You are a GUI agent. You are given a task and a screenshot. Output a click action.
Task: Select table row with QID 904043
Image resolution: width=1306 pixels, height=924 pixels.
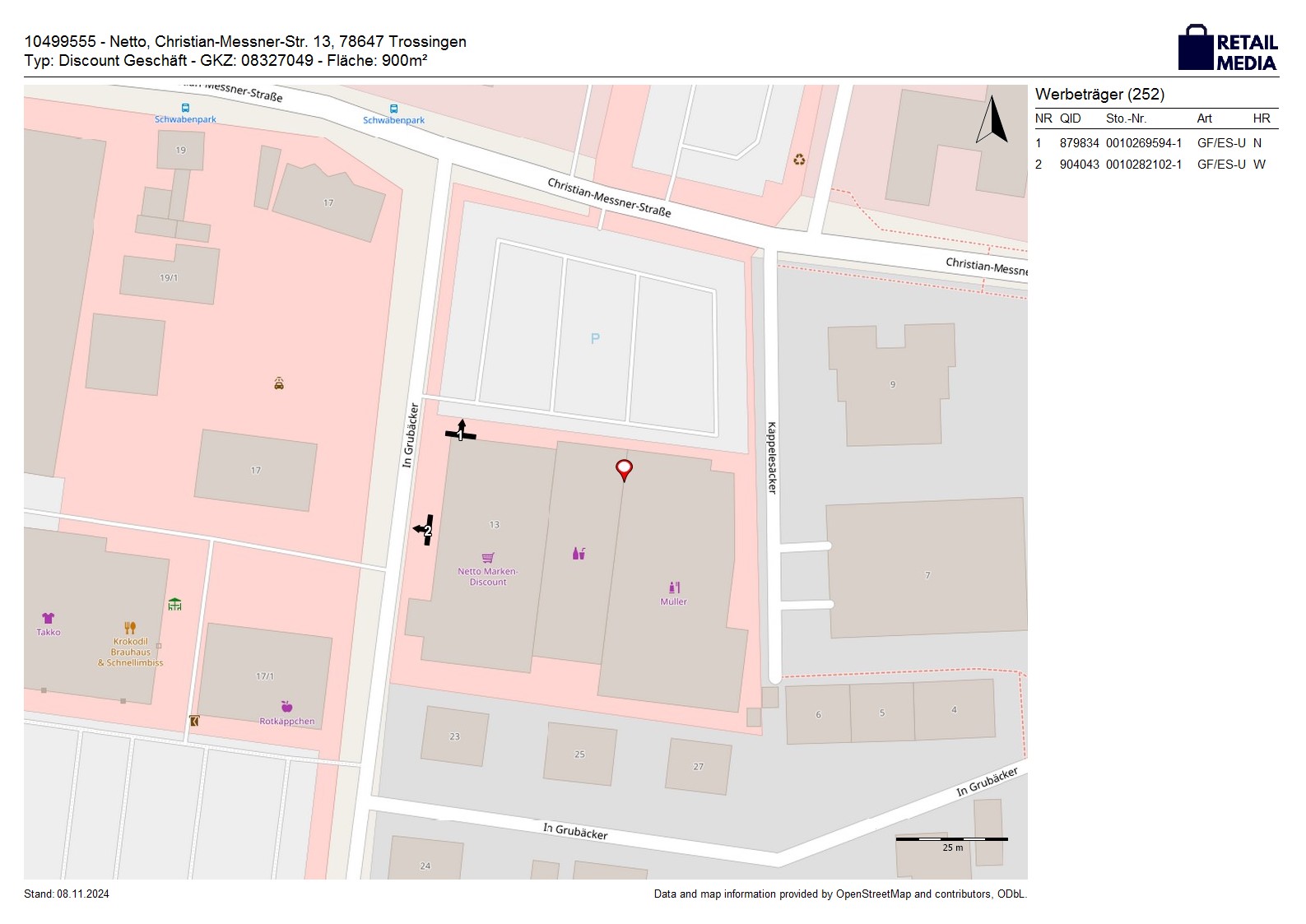pos(1155,165)
